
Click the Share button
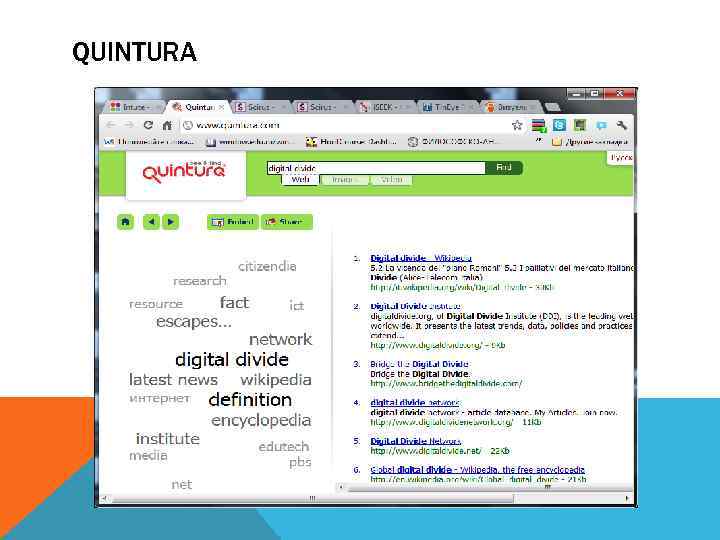click(287, 222)
